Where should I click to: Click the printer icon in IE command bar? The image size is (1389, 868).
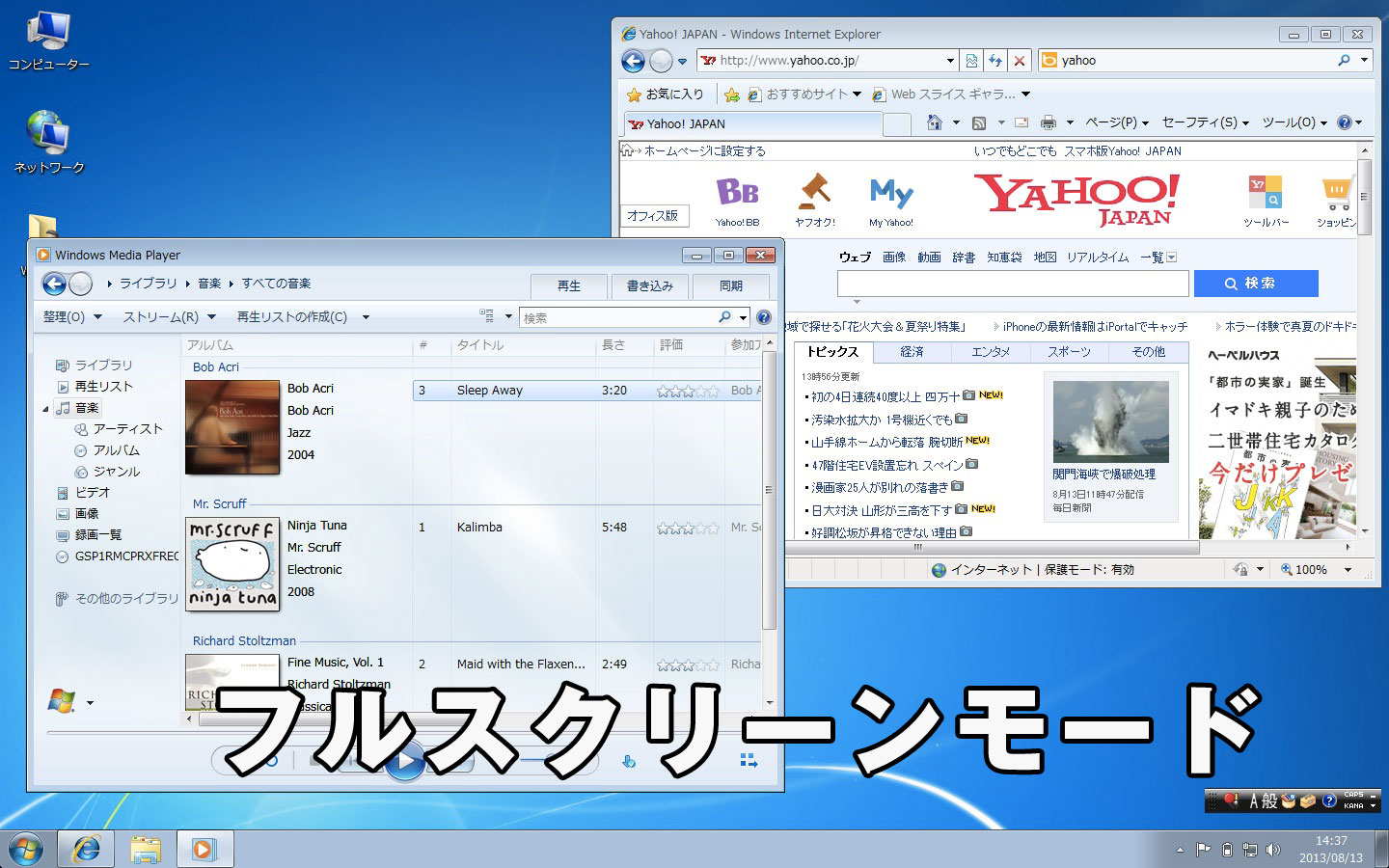tap(1049, 122)
